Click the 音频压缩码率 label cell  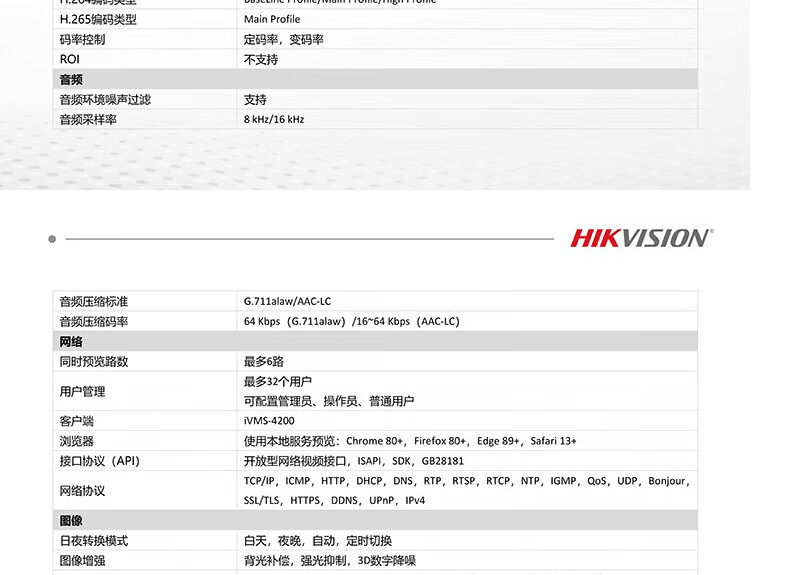[94, 321]
